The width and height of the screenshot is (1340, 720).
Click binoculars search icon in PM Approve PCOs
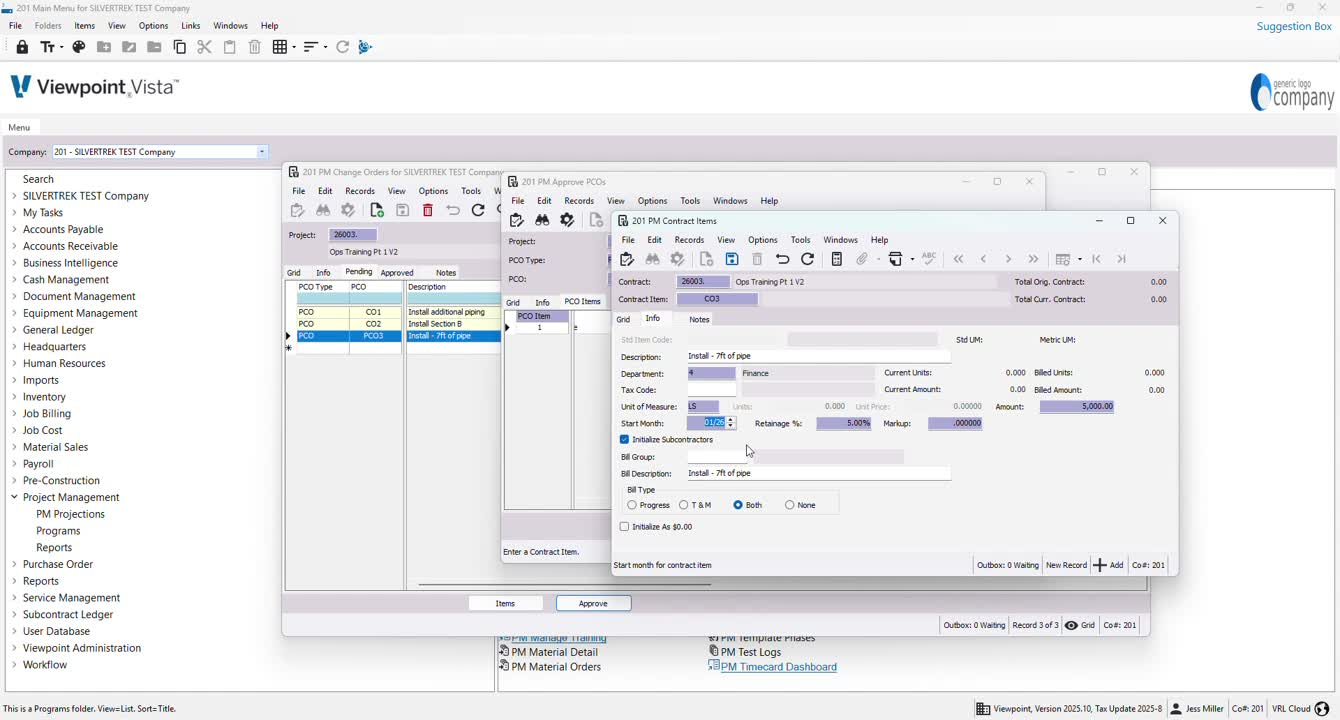click(x=542, y=220)
